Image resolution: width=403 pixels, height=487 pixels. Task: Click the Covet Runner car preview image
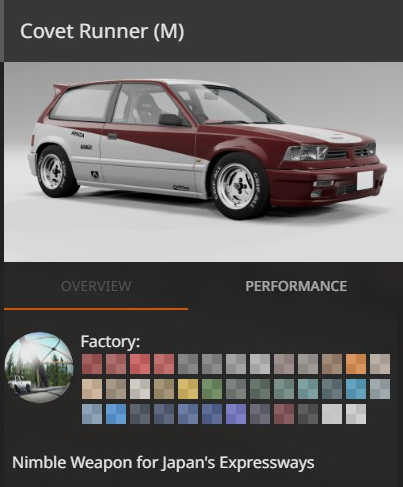[203, 162]
